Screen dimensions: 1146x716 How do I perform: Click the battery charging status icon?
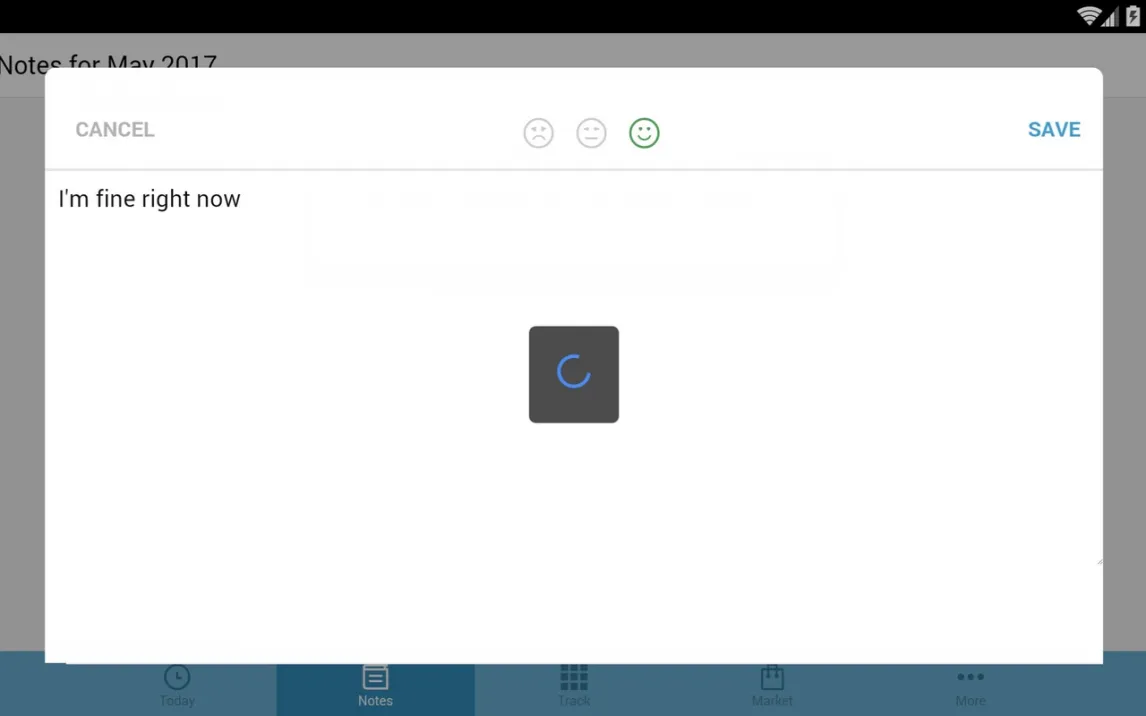pyautogui.click(x=1133, y=16)
